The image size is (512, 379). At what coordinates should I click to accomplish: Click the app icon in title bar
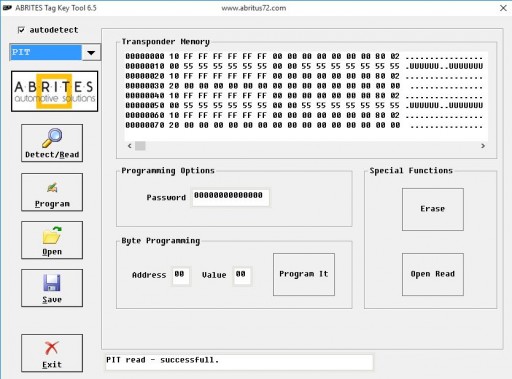click(7, 8)
